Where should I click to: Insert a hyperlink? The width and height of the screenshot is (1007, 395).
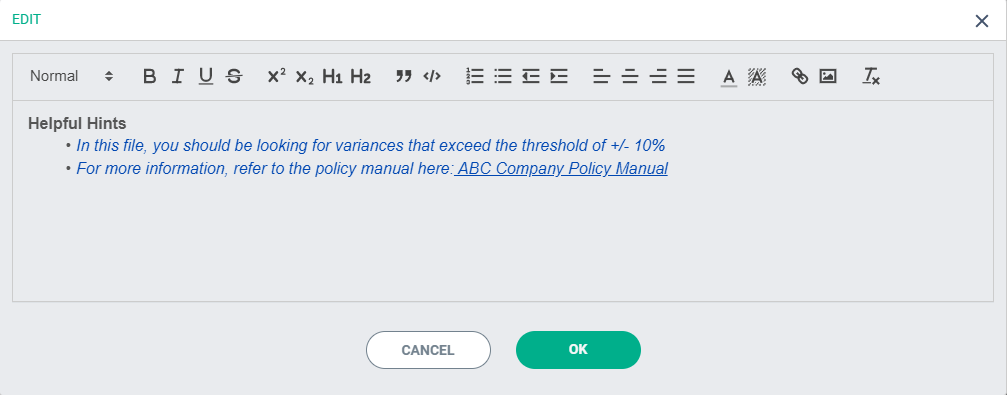800,76
